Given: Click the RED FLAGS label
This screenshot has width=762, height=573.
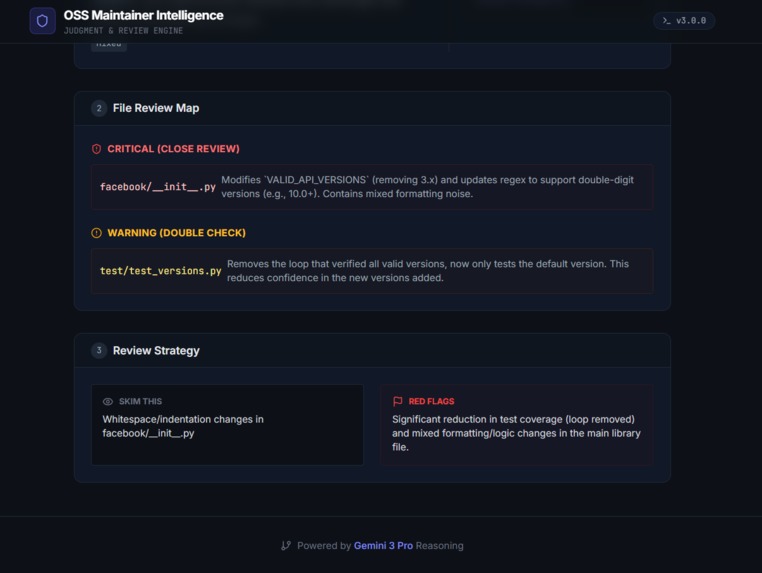Looking at the screenshot, I should 431,401.
